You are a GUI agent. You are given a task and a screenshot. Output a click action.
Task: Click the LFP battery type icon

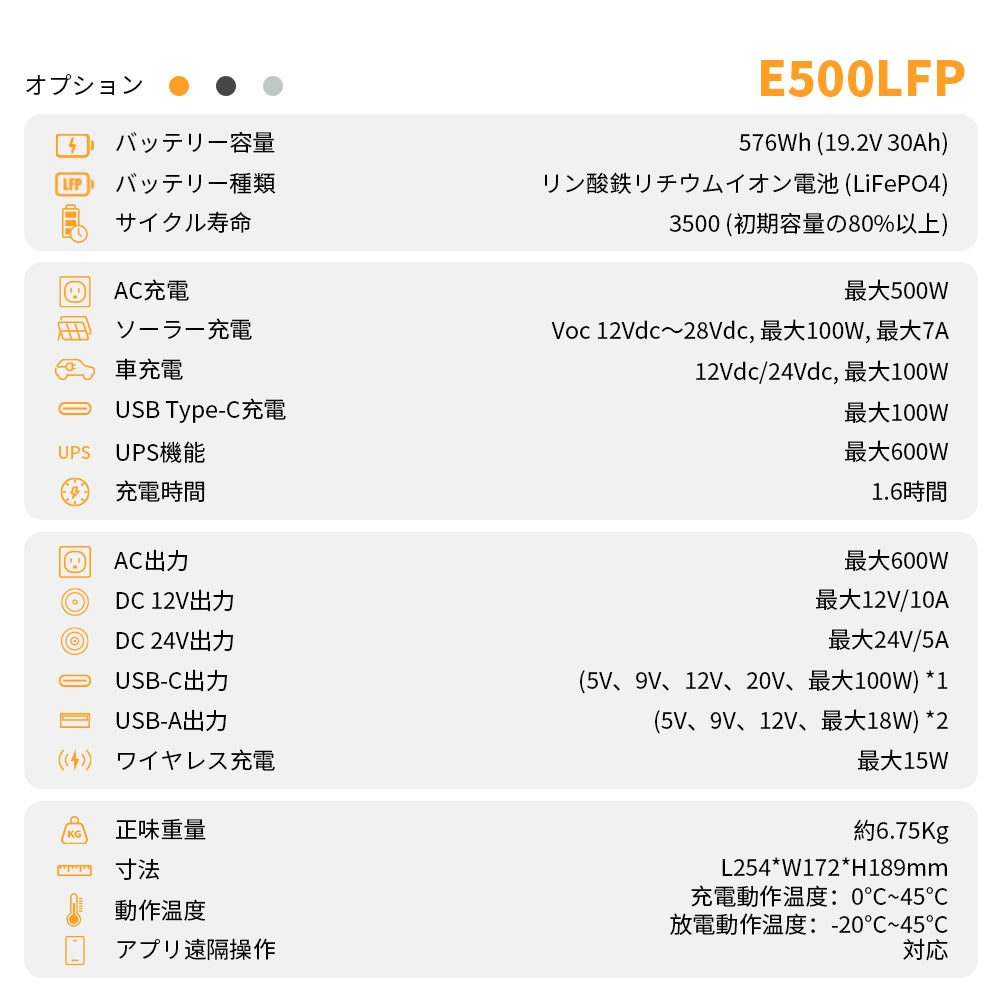tap(75, 184)
